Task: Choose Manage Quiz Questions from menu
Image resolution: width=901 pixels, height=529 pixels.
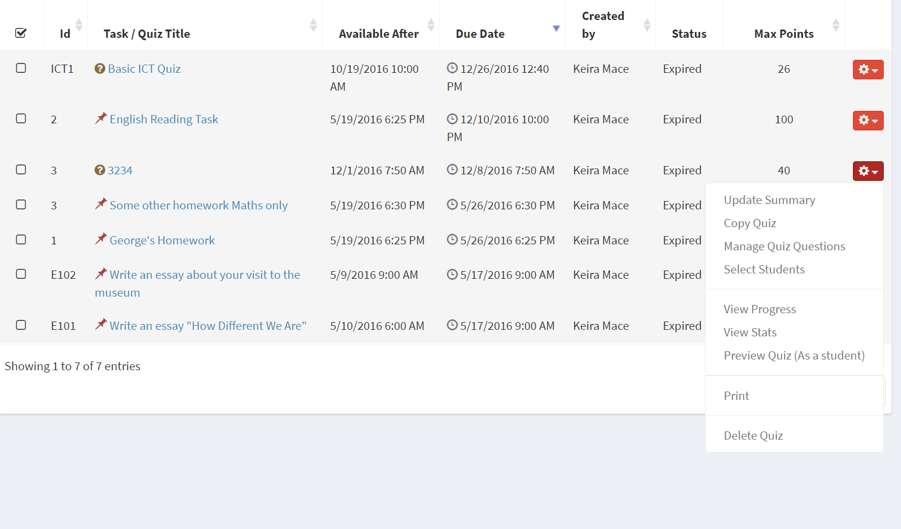Action: click(x=784, y=246)
